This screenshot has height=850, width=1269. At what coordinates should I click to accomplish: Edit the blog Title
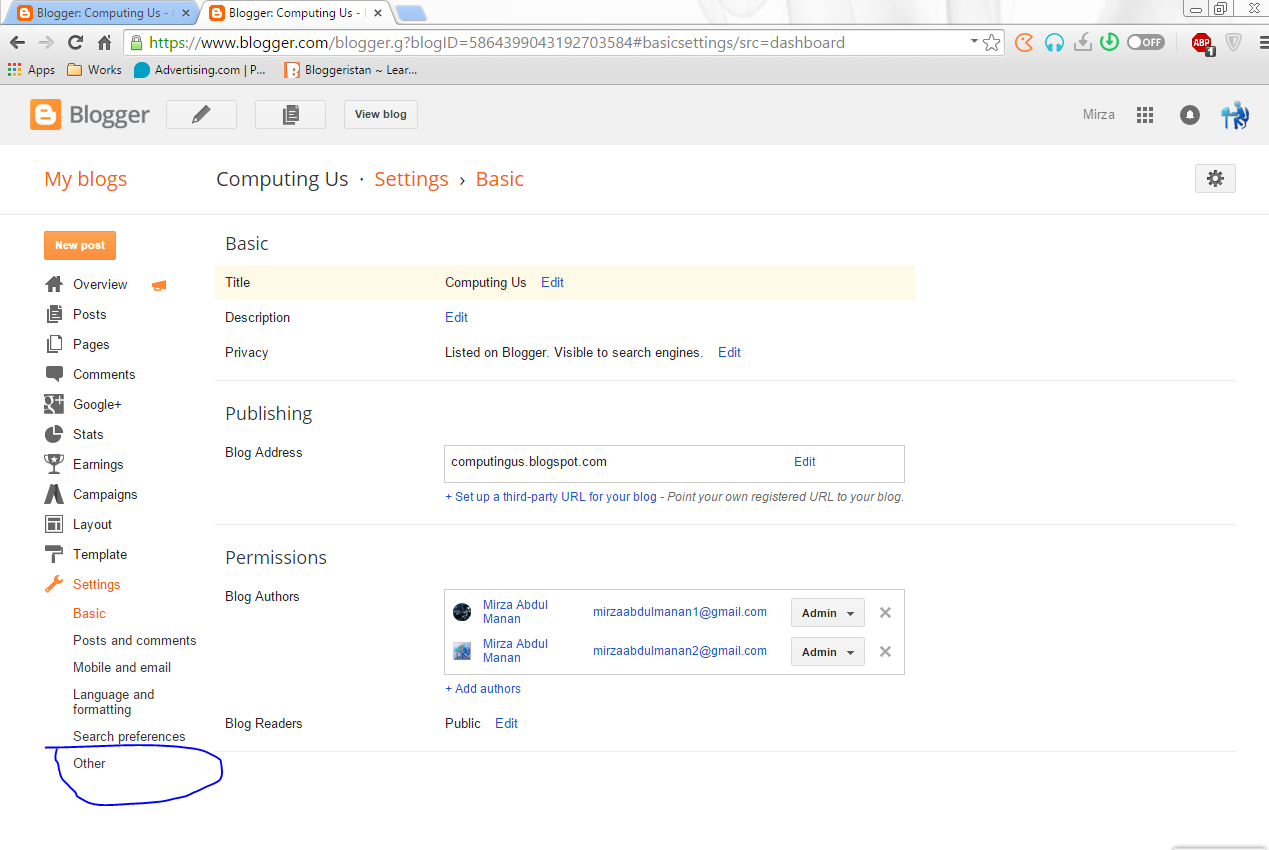click(x=552, y=282)
